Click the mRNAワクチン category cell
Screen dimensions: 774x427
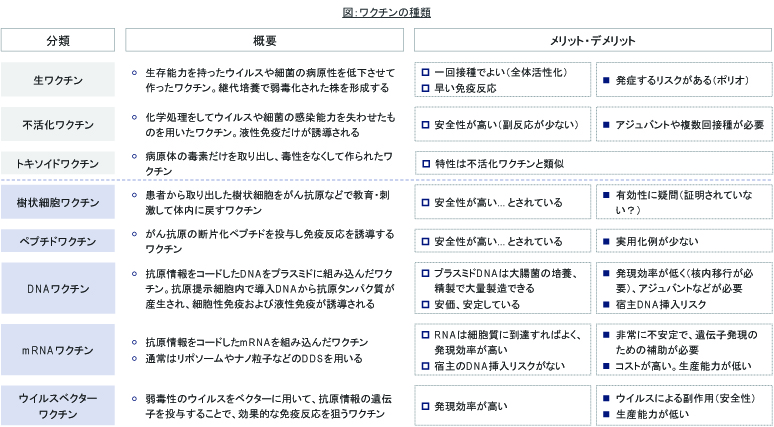click(x=59, y=349)
